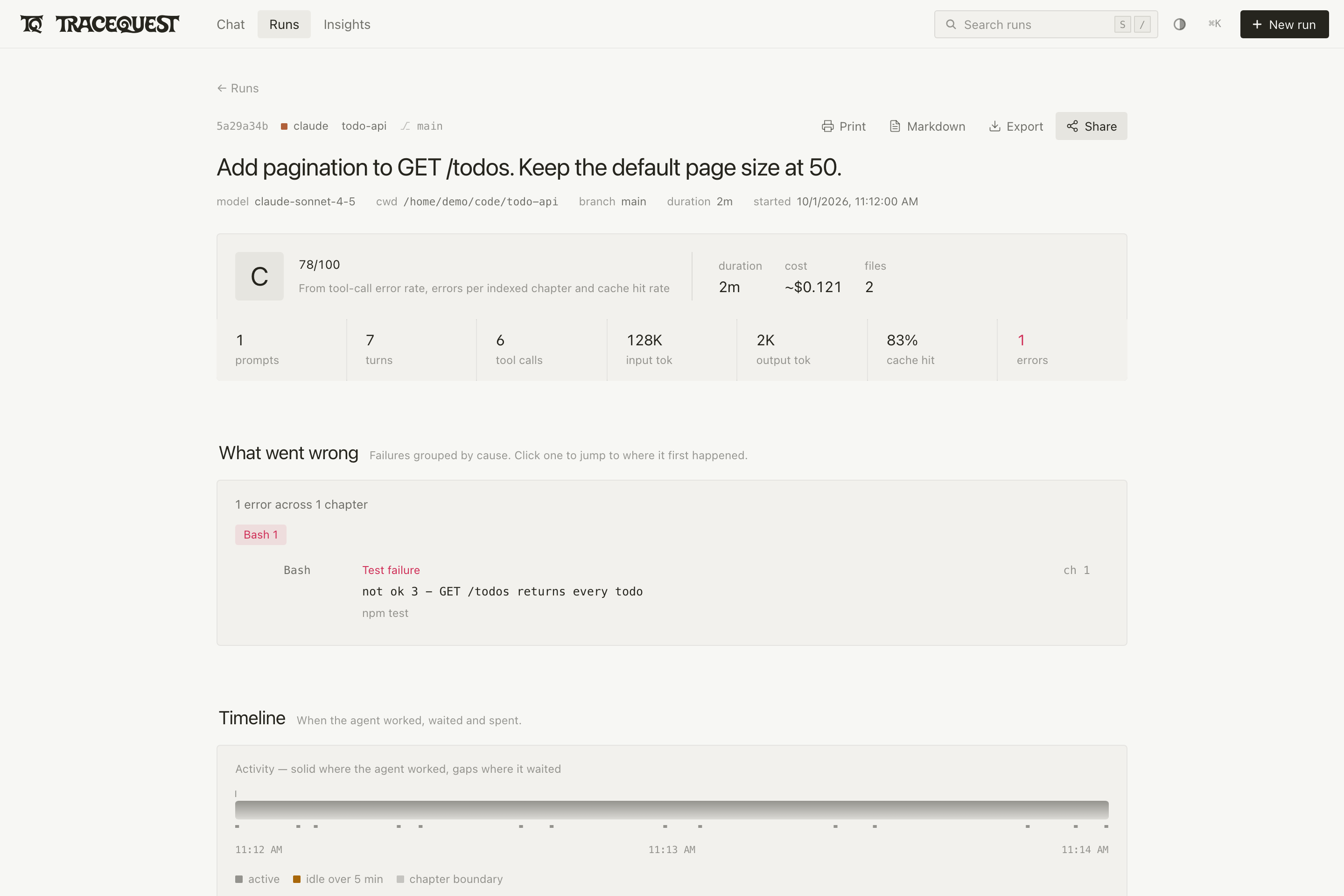Viewport: 1344px width, 896px height.
Task: Share this run
Action: point(1092,126)
